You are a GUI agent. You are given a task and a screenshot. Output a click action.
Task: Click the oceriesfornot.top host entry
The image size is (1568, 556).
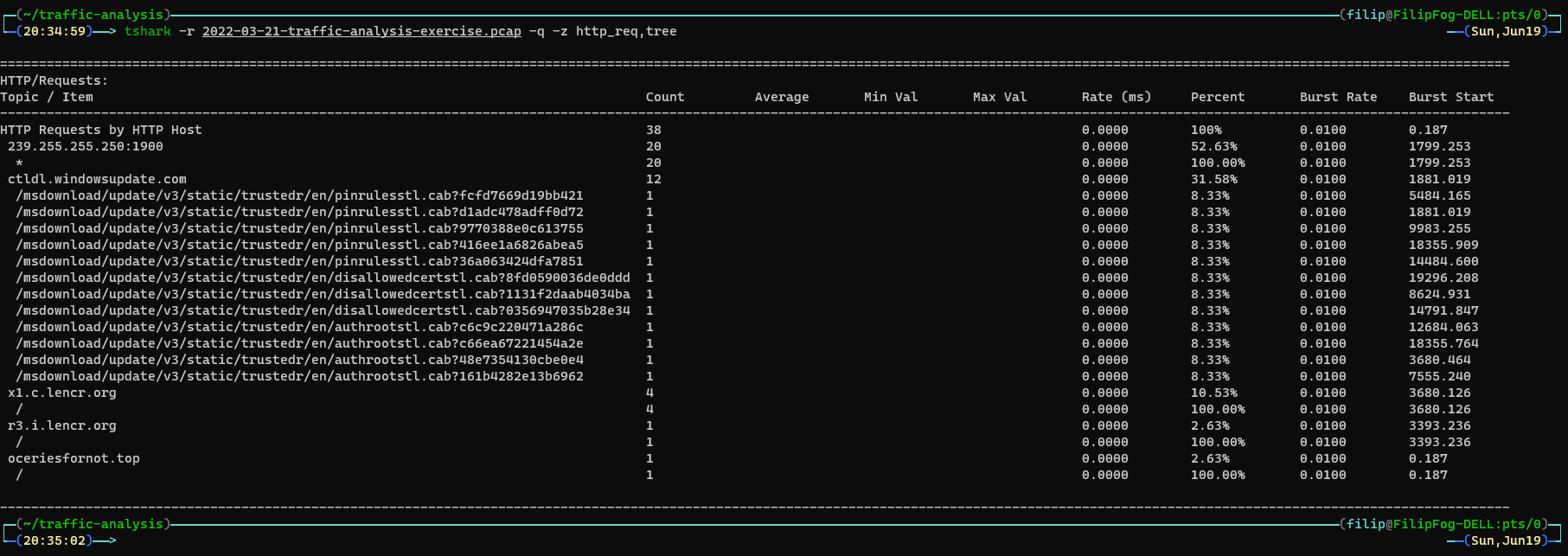[x=74, y=458]
